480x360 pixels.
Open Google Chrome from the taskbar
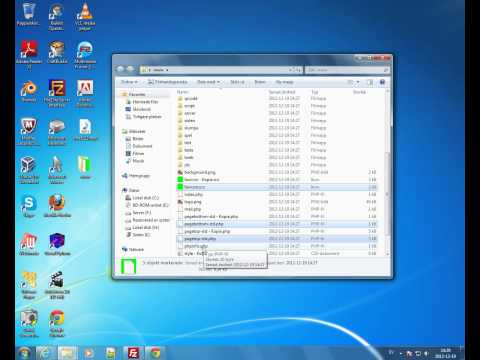[x=155, y=353]
